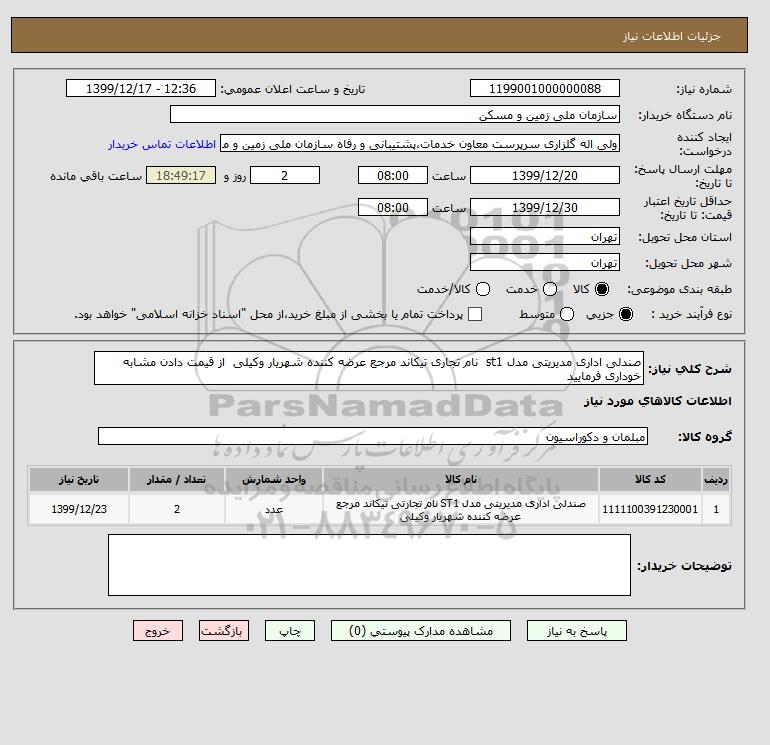The height and width of the screenshot is (745, 770).
Task: Click the چاپ print button
Action: coord(290,631)
